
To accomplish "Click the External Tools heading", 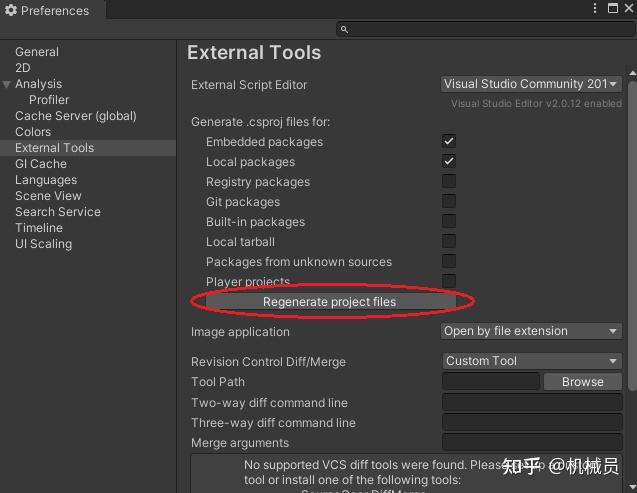I will pyautogui.click(x=254, y=53).
